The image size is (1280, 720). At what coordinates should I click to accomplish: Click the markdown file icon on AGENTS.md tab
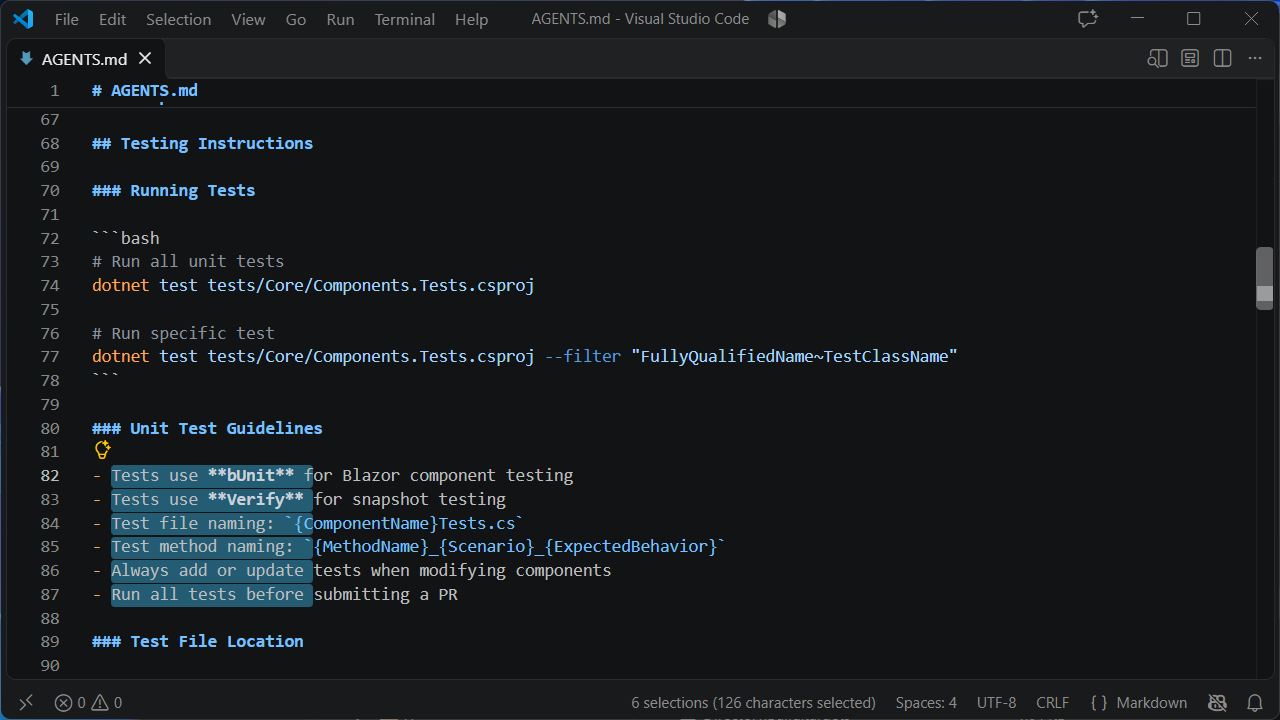tap(26, 59)
